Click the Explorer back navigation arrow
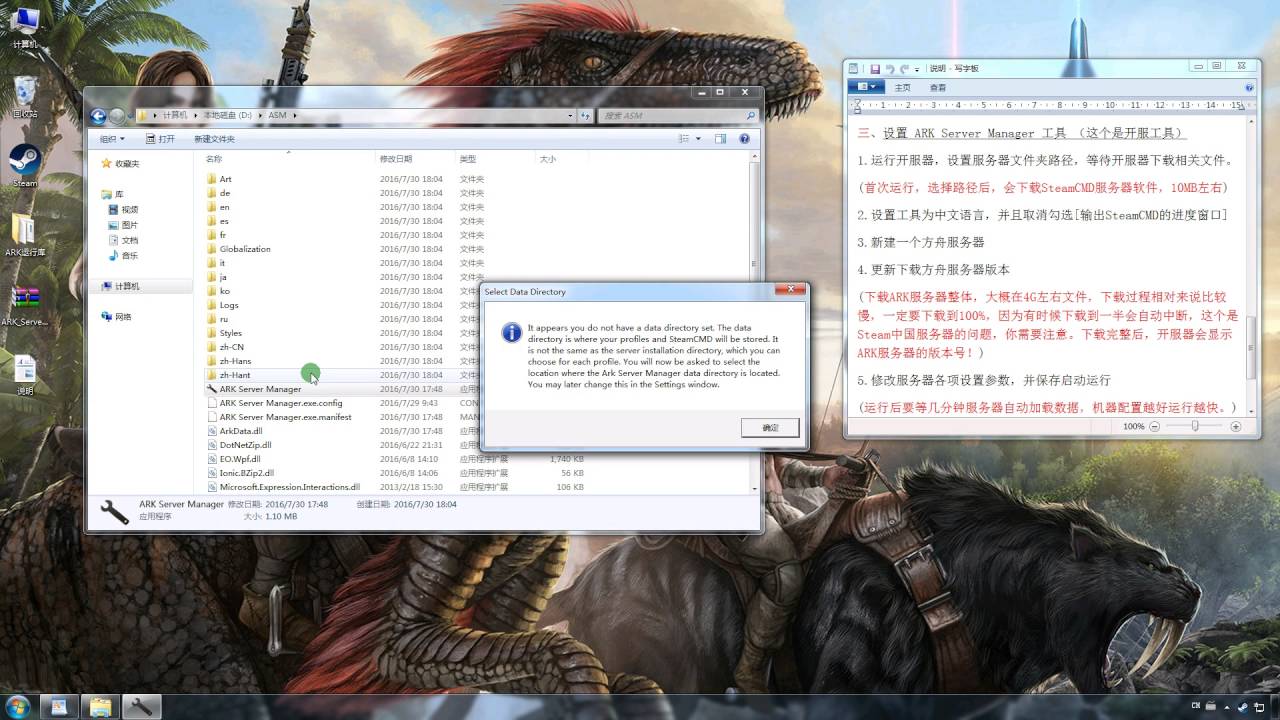 pos(100,115)
